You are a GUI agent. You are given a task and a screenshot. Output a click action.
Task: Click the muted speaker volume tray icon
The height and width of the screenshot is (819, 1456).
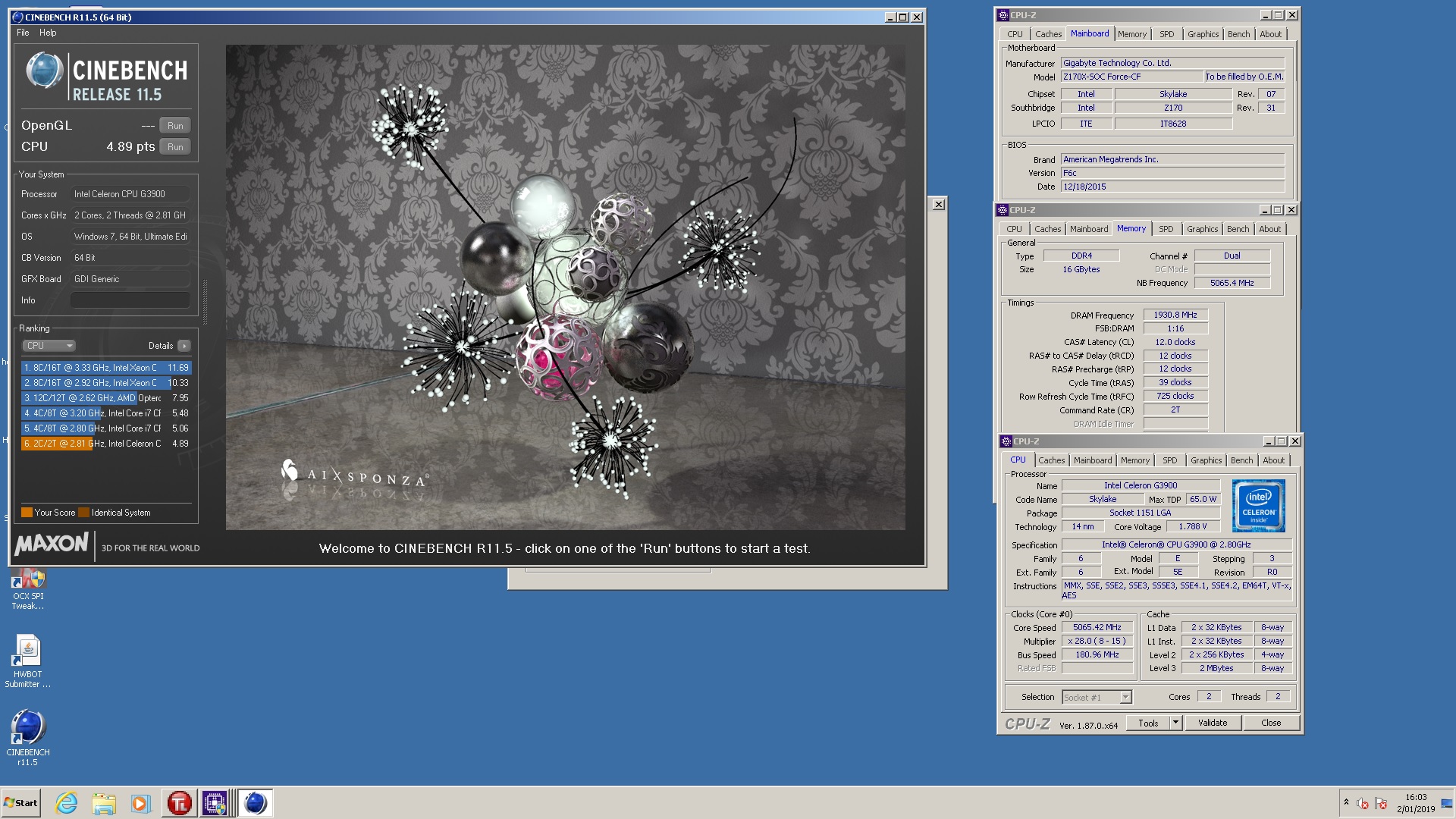click(1362, 803)
